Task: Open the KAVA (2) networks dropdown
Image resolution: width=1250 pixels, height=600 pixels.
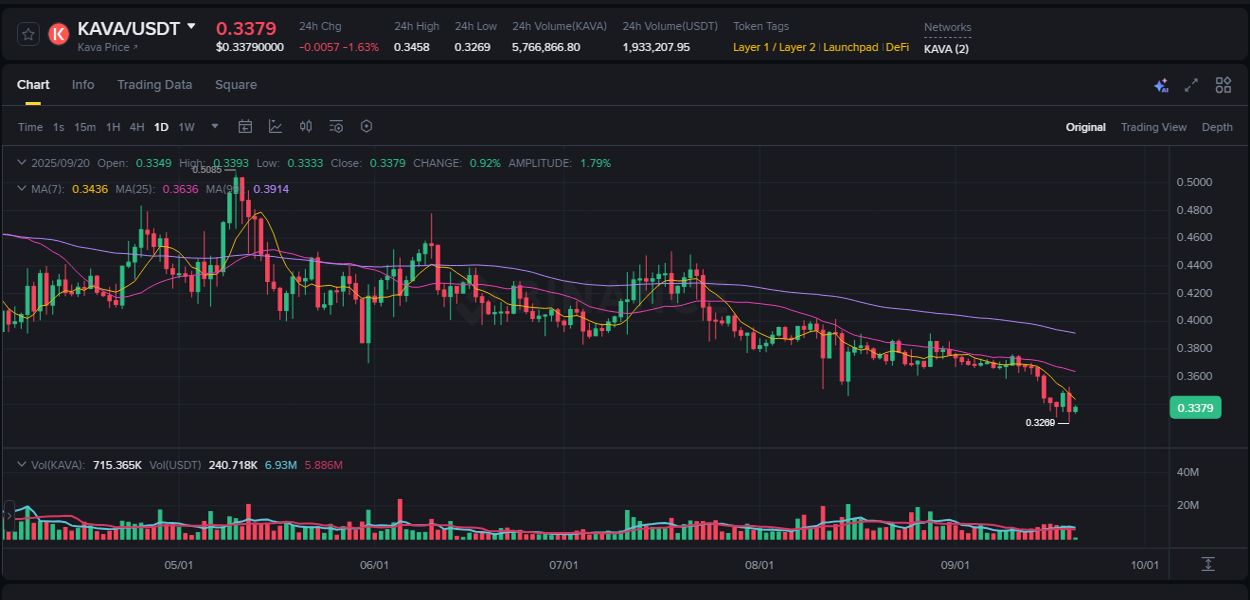Action: click(945, 48)
